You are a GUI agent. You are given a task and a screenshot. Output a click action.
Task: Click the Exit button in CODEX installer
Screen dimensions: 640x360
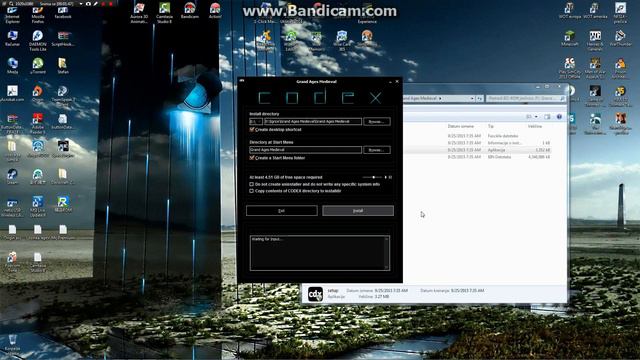coord(282,211)
